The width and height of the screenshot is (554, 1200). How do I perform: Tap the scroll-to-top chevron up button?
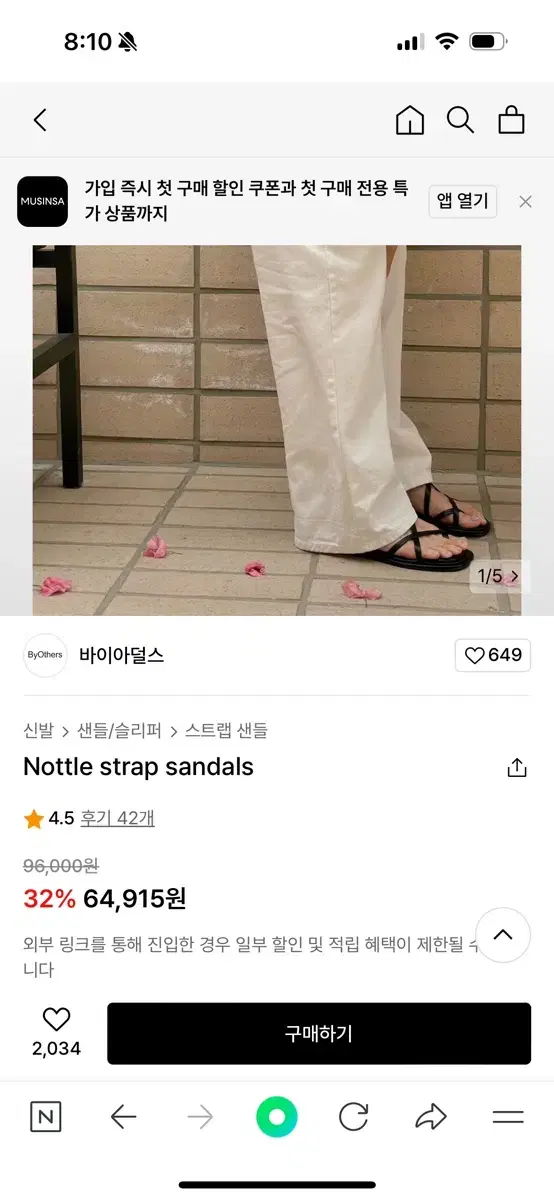(503, 935)
